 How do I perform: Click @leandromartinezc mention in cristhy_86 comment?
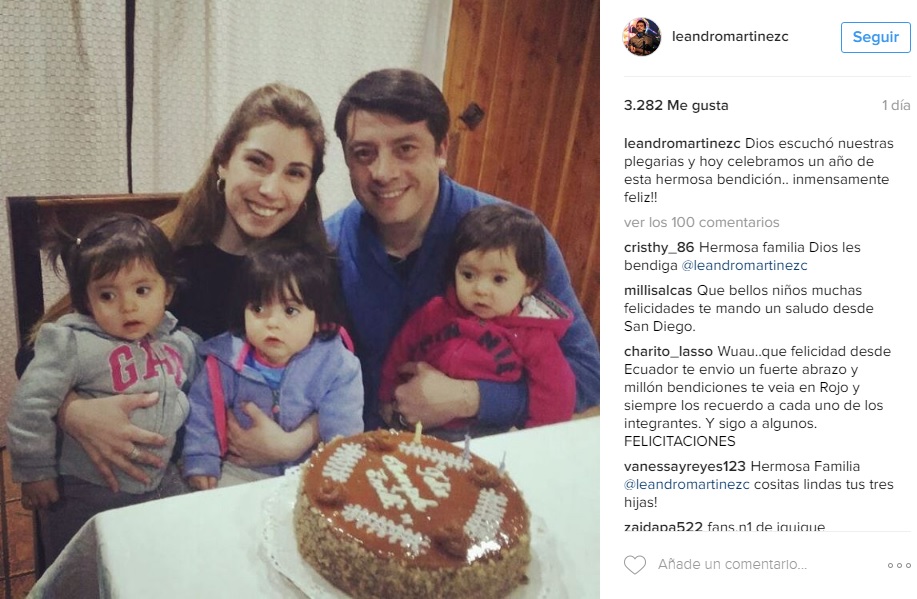pos(744,266)
